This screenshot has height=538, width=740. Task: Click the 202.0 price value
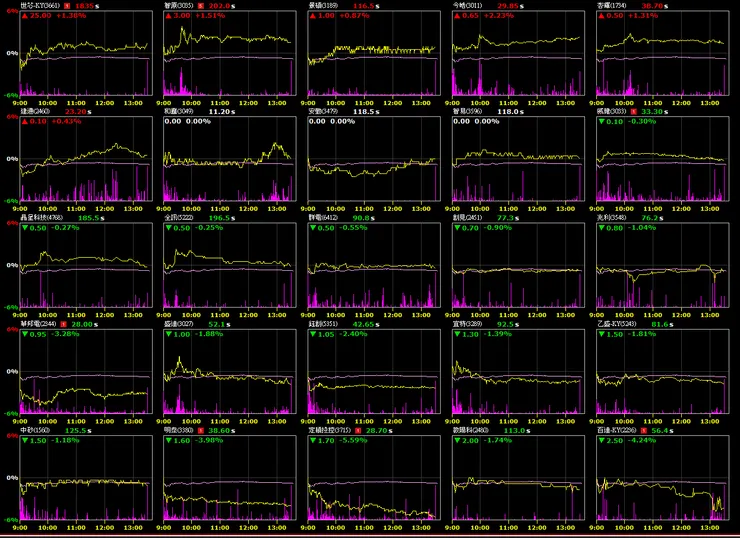(x=219, y=6)
